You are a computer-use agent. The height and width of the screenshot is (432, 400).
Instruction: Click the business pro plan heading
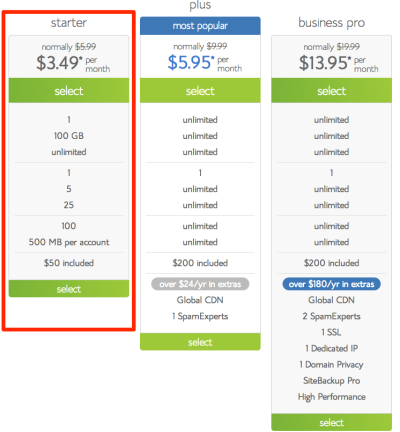(x=331, y=23)
